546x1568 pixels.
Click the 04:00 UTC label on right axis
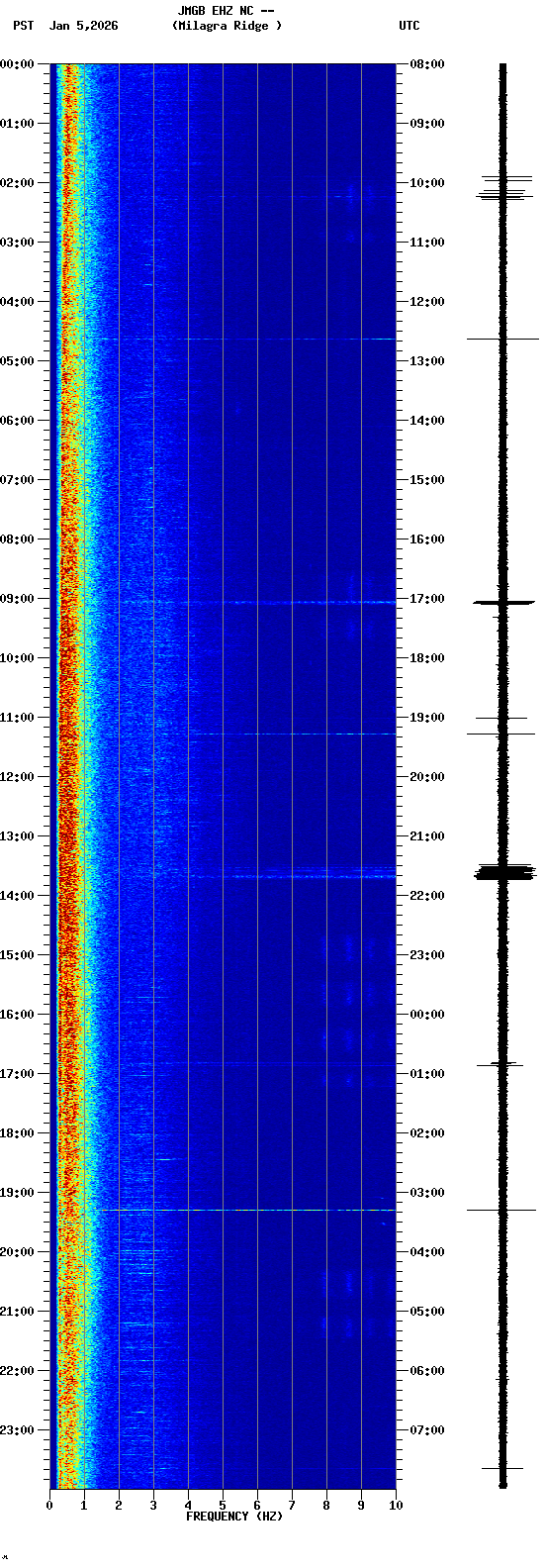pos(426,1252)
